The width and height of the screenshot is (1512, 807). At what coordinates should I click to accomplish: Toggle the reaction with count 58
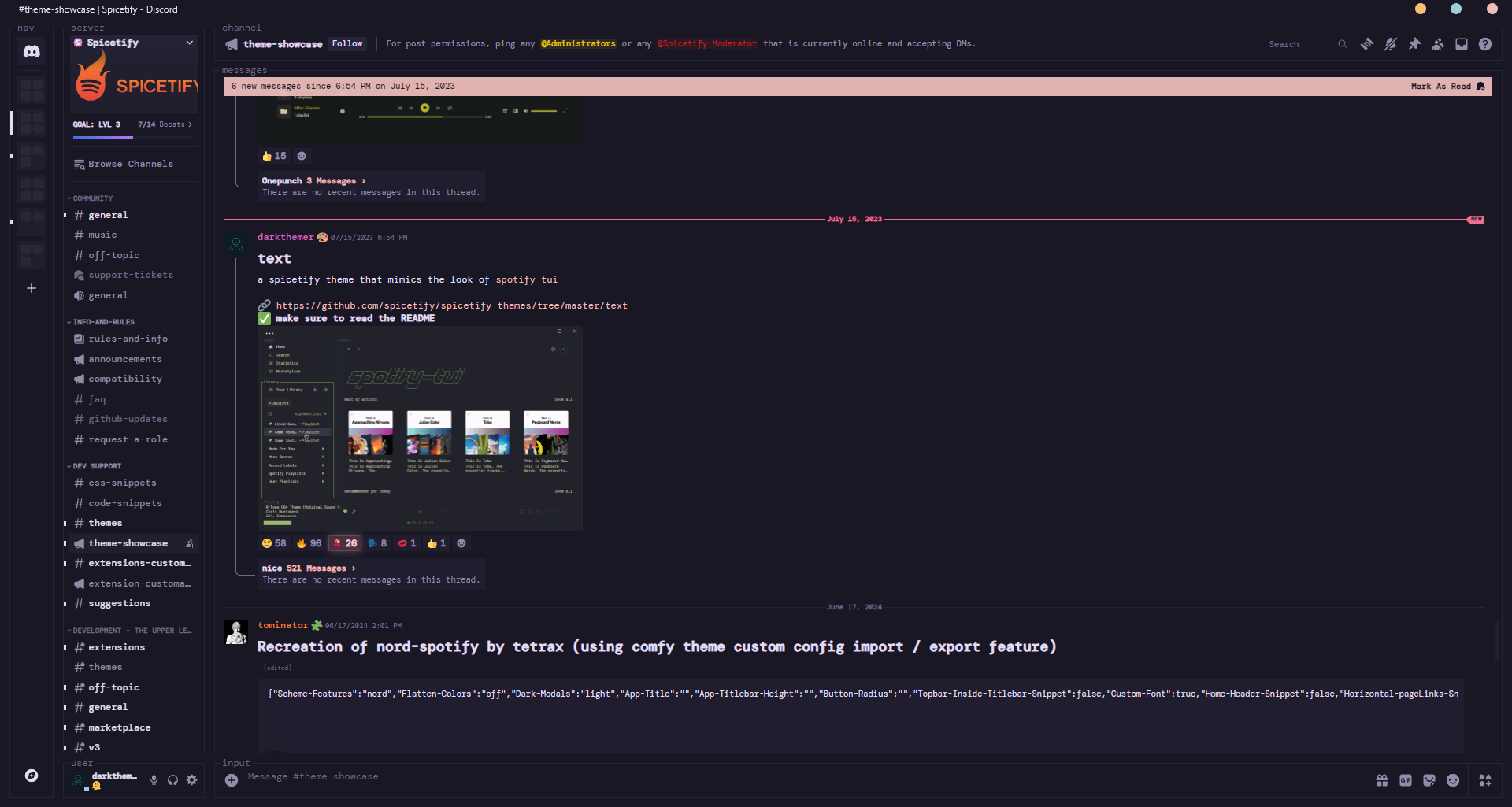274,543
